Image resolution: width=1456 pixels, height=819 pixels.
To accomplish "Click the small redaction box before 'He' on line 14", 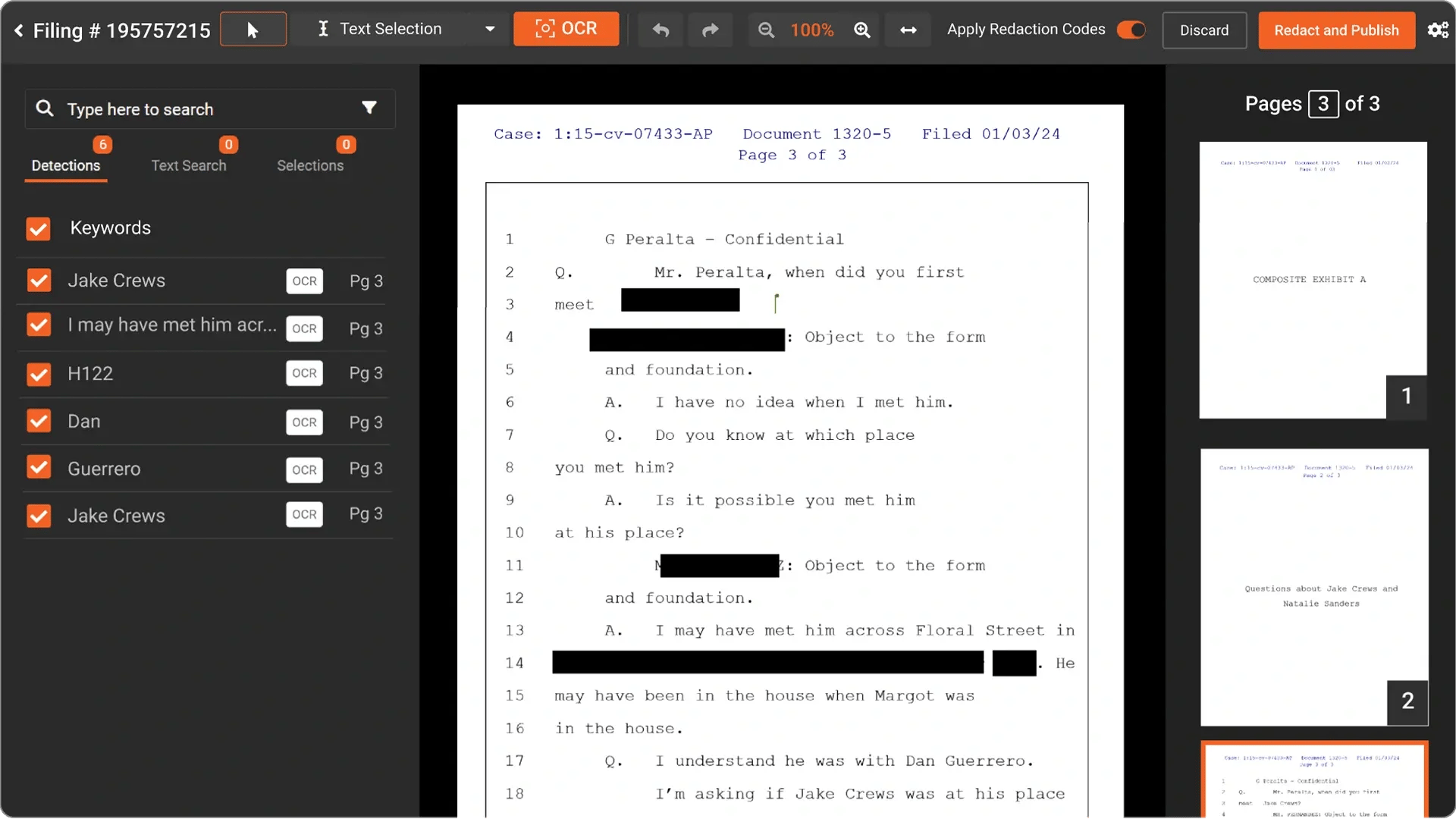I will 1015,663.
